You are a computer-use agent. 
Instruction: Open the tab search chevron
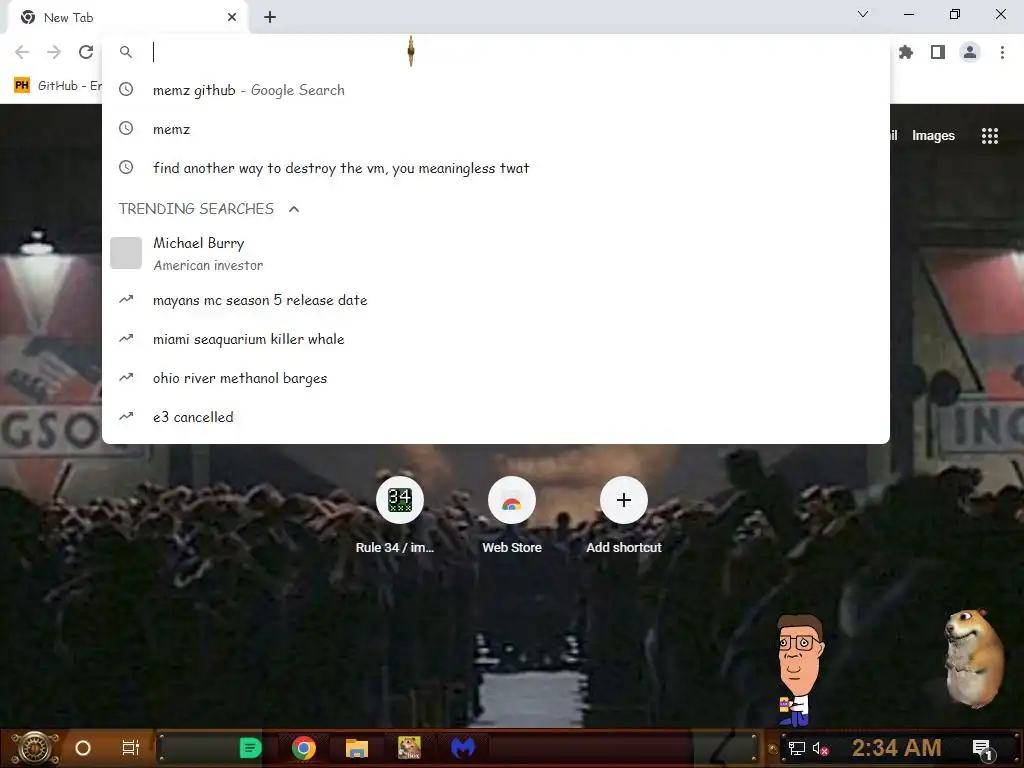pyautogui.click(x=863, y=14)
